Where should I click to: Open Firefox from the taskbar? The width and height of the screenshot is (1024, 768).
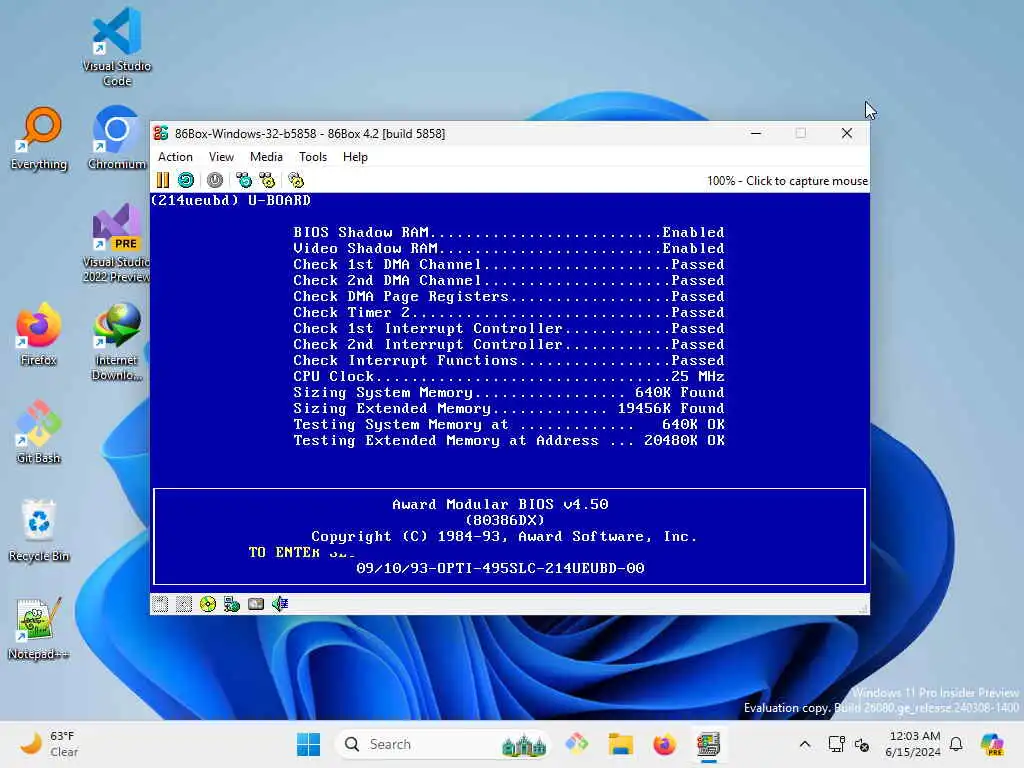click(x=664, y=744)
